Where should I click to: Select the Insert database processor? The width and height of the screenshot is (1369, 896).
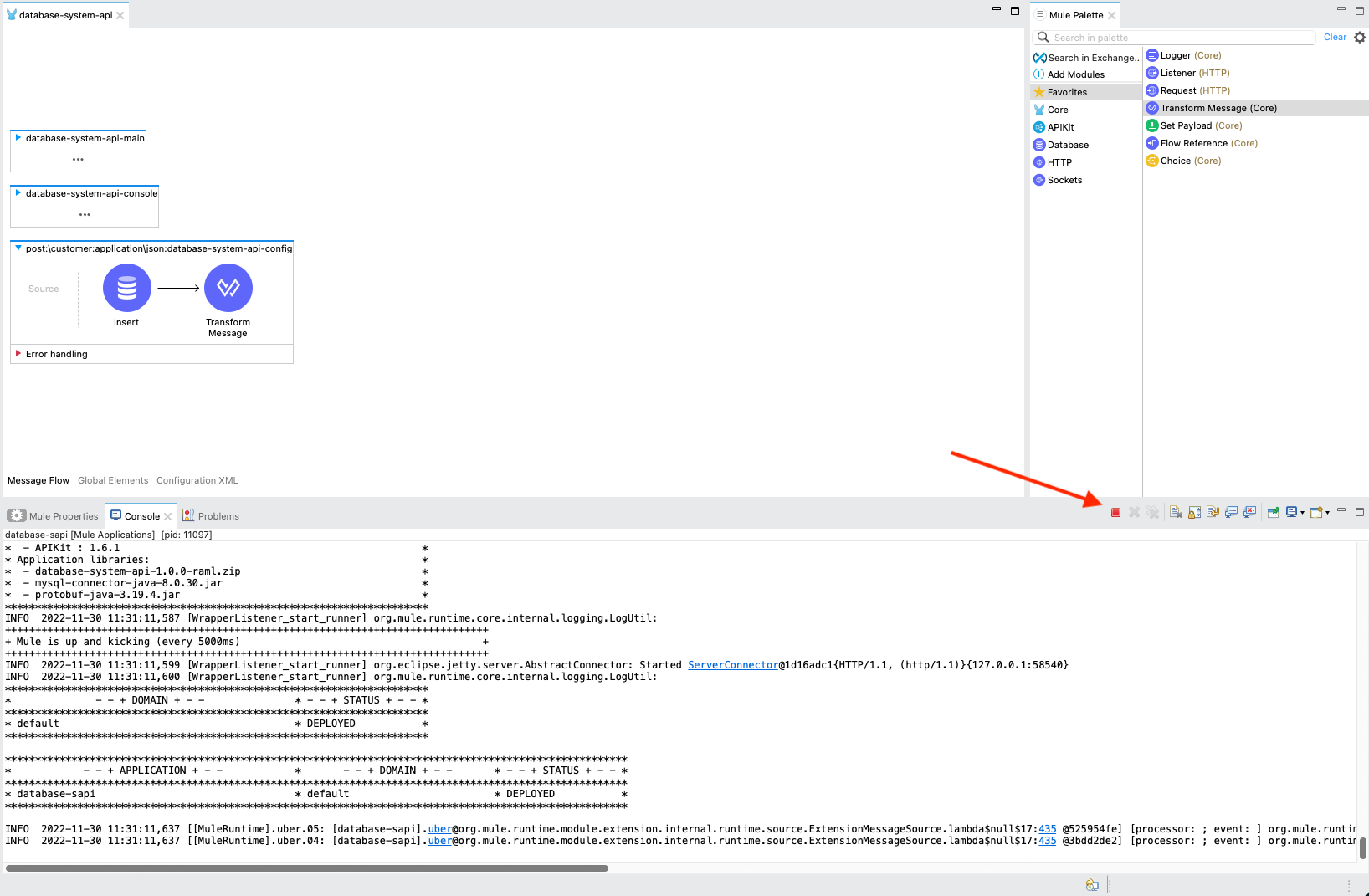pos(127,288)
